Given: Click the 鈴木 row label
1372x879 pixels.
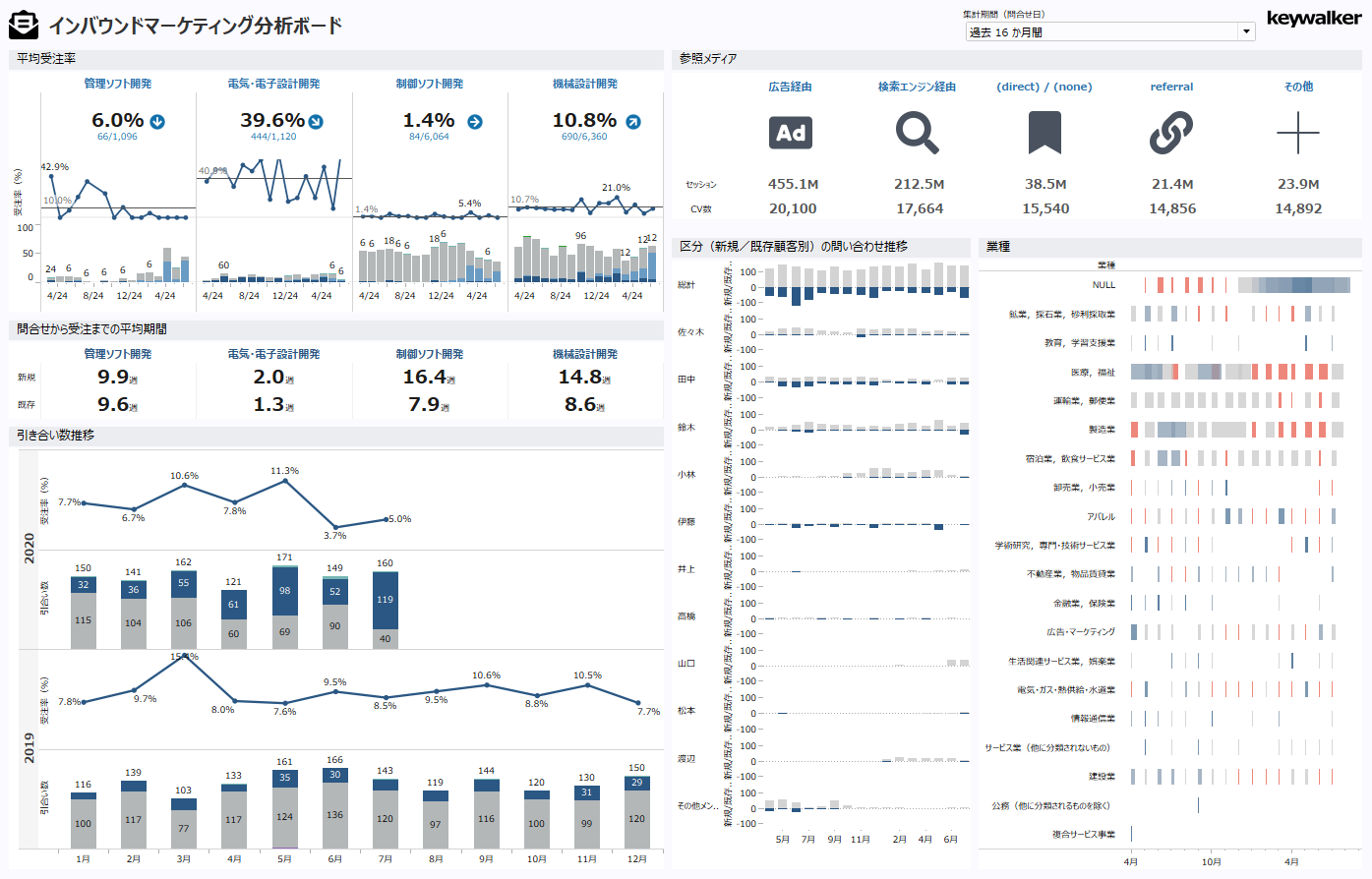Looking at the screenshot, I should tap(686, 428).
